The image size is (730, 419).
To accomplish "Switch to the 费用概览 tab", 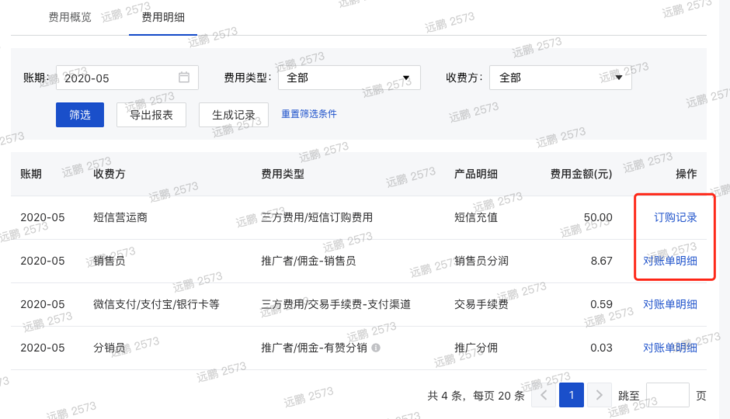I will point(69,17).
